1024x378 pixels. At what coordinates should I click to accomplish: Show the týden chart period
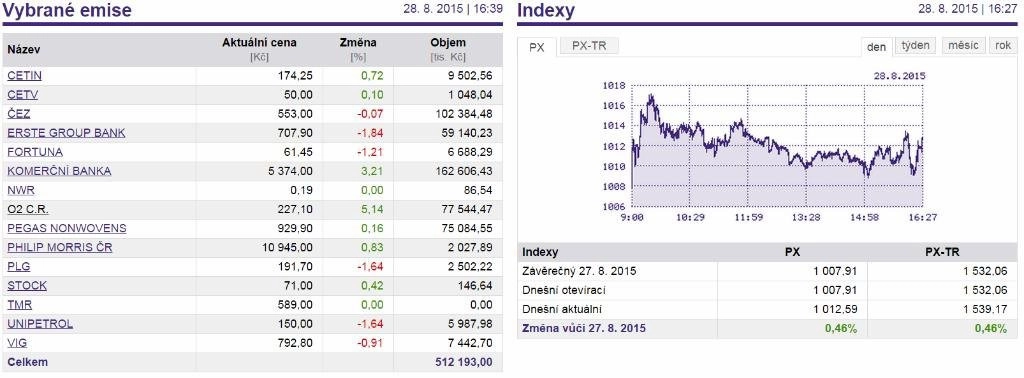(x=915, y=46)
